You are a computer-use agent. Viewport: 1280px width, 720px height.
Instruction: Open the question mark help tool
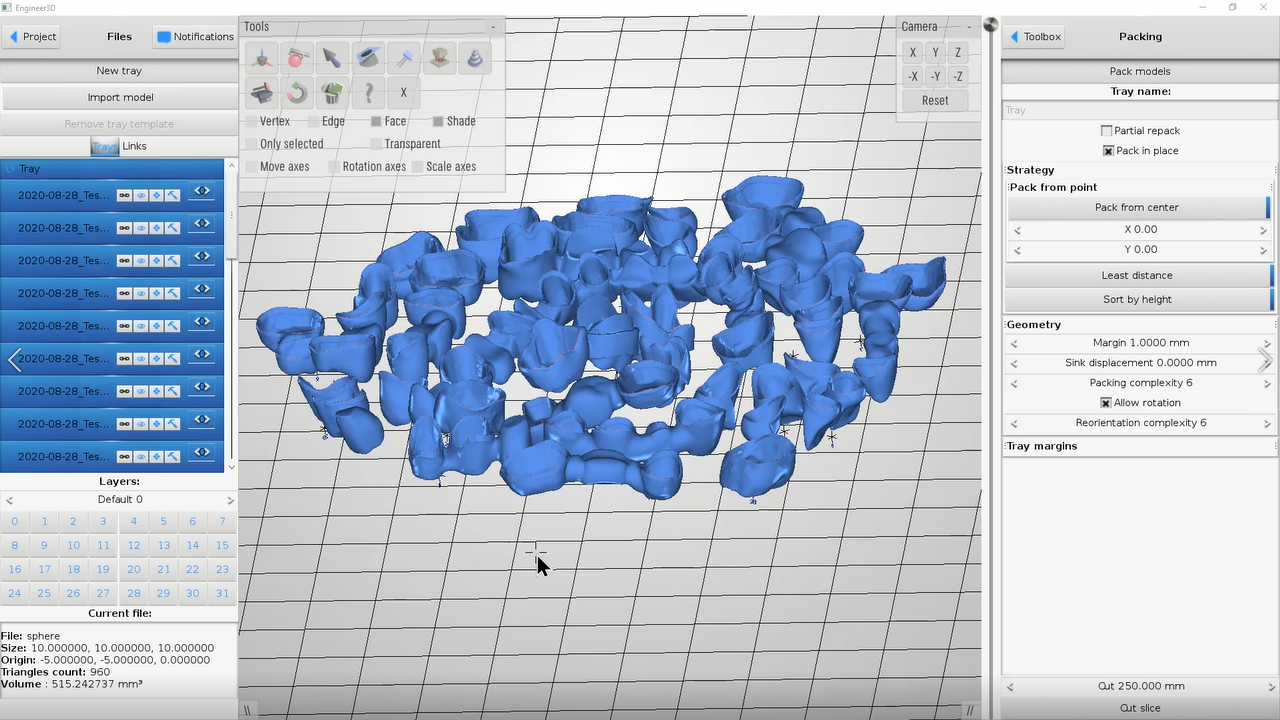pyautogui.click(x=369, y=93)
